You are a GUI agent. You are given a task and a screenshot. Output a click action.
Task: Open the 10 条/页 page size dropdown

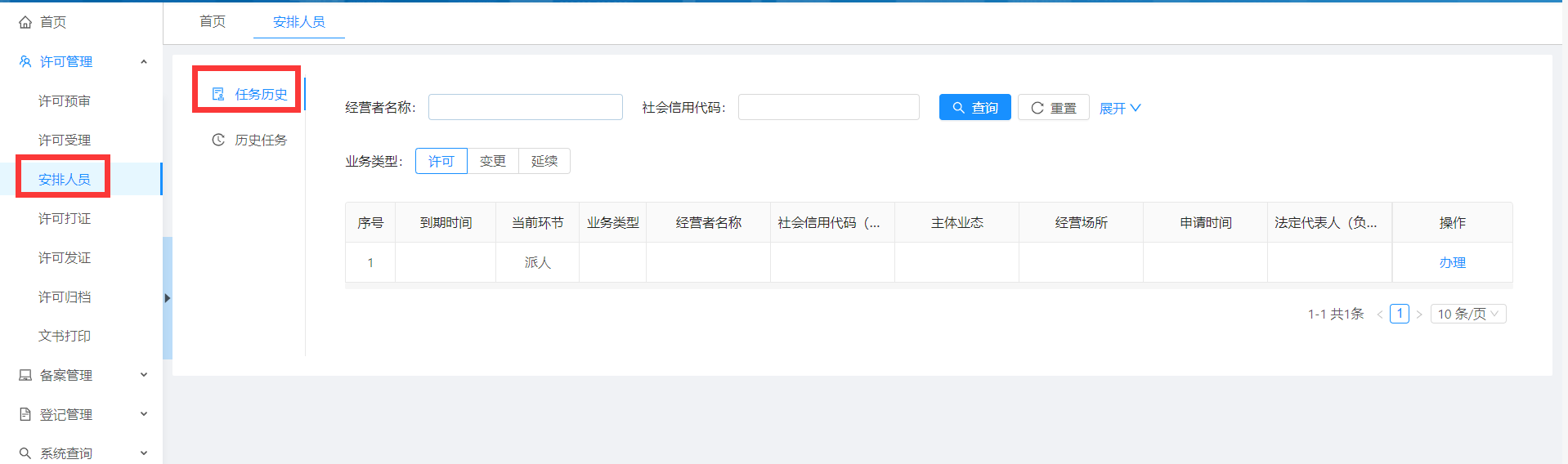tap(1467, 314)
